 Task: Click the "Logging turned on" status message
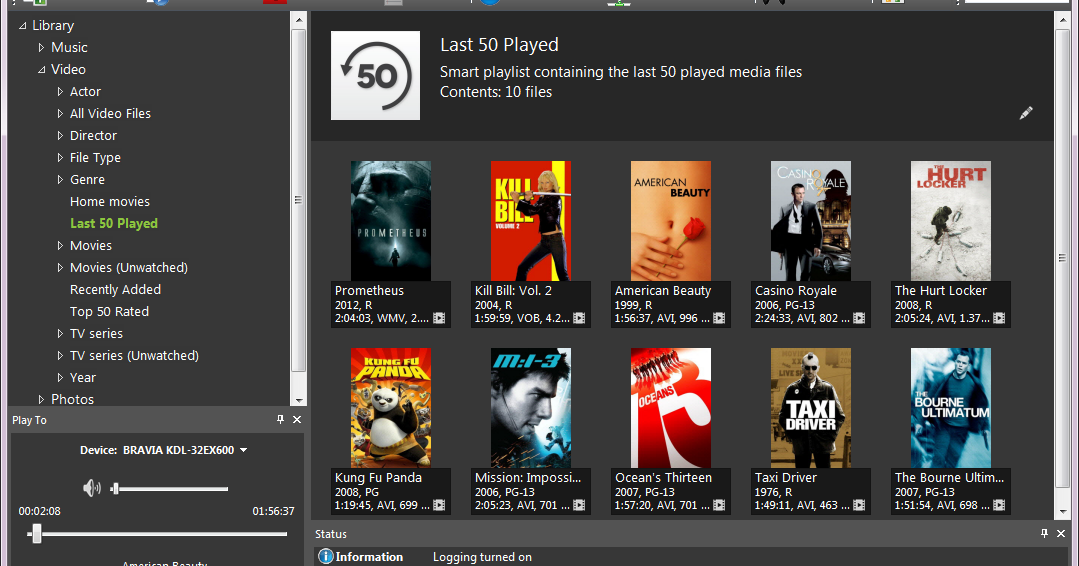click(x=482, y=557)
